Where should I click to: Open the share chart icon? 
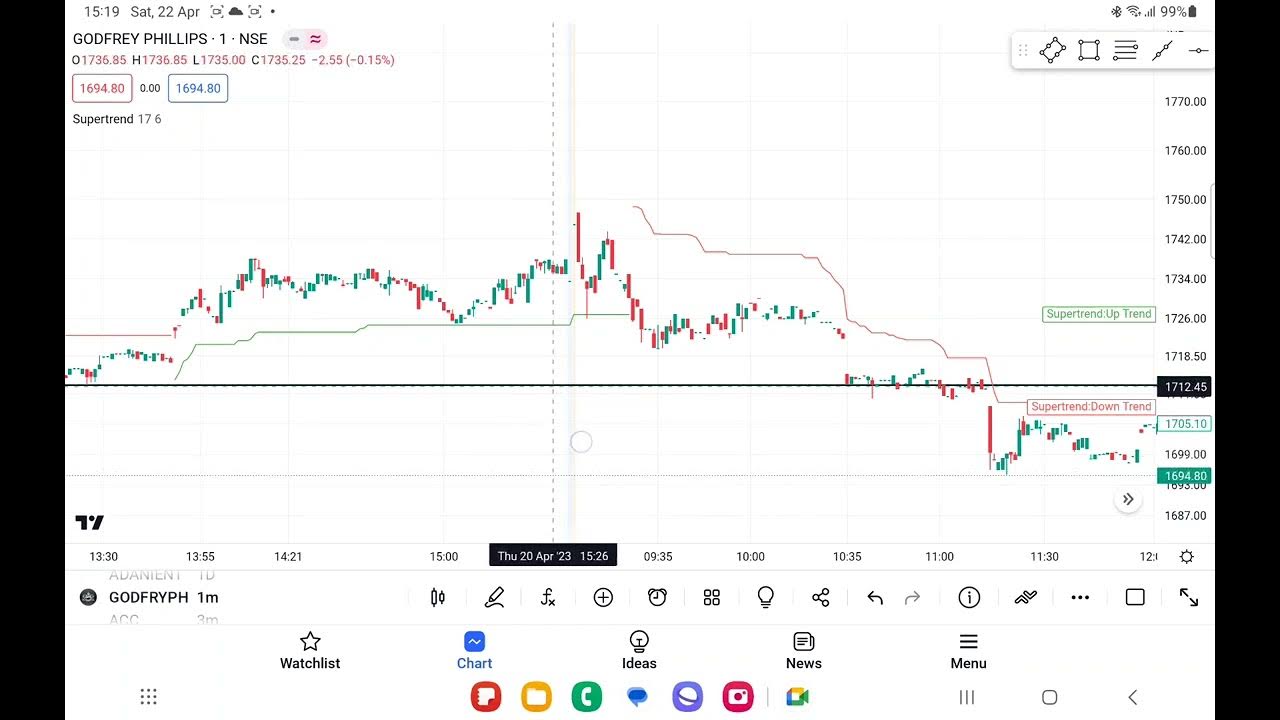point(821,598)
